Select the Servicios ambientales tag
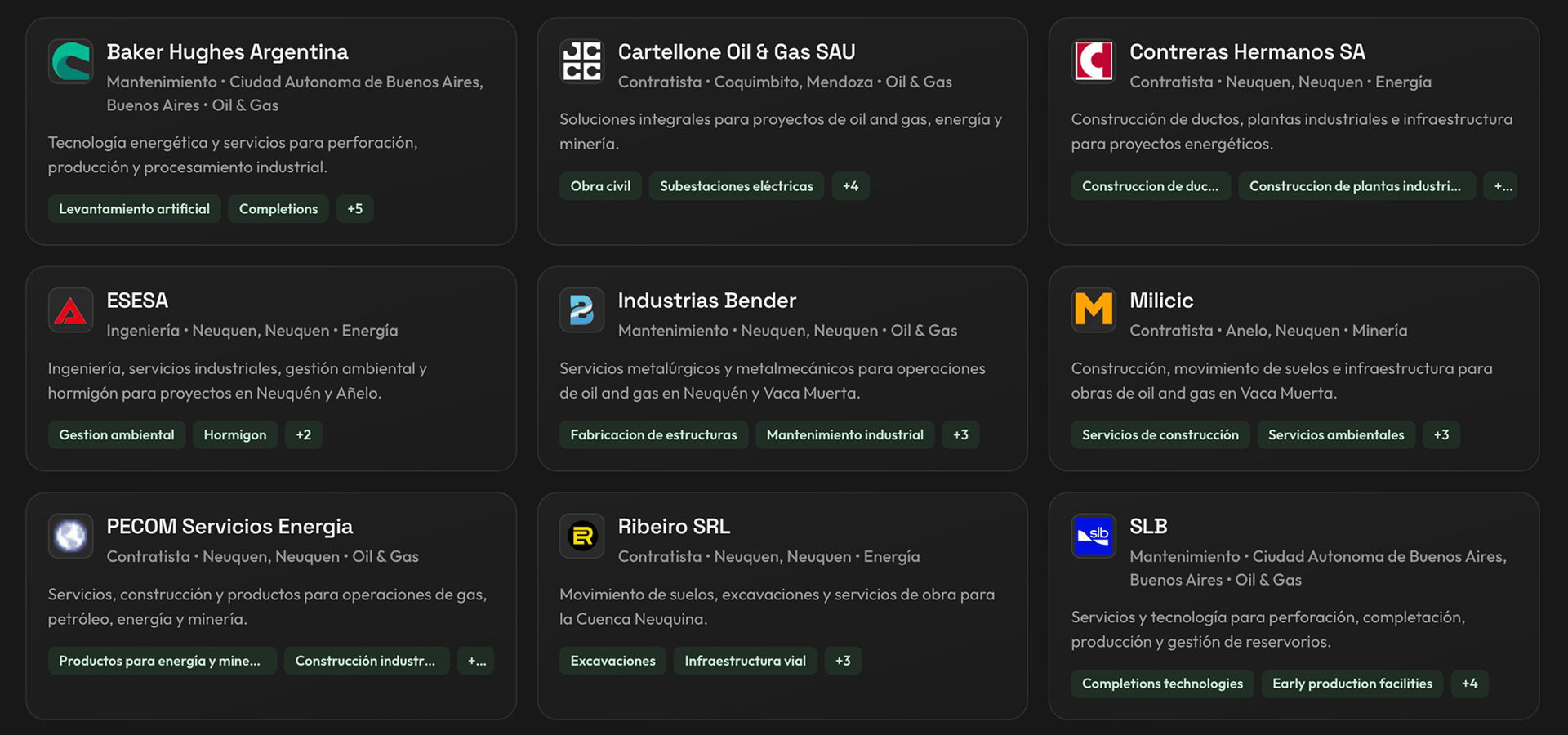 (1336, 435)
